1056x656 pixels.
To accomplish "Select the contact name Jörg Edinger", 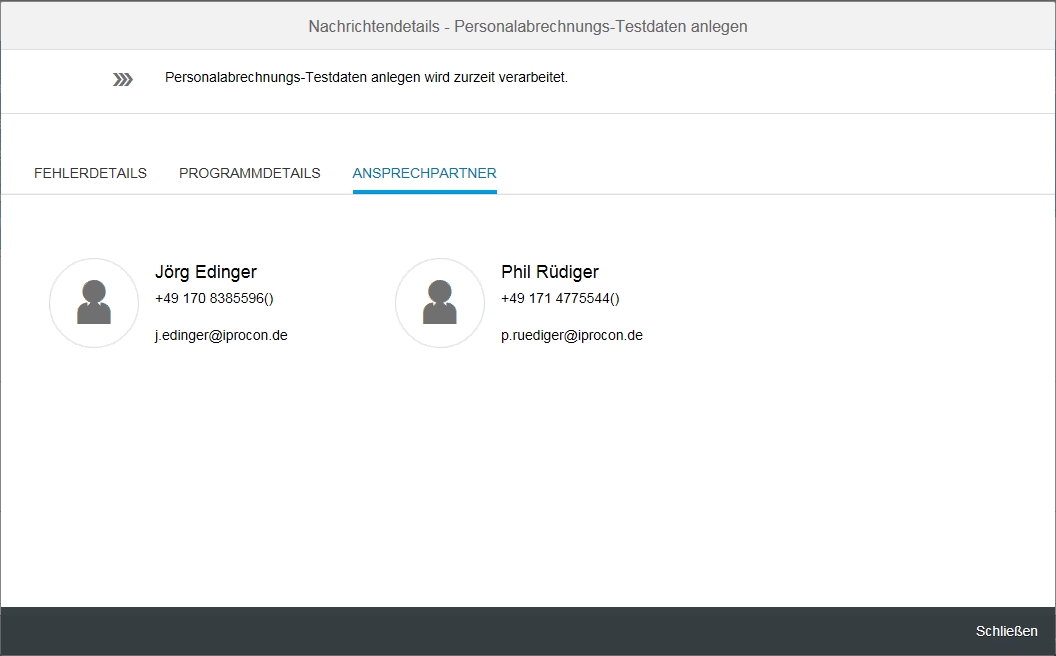I will pyautogui.click(x=205, y=272).
